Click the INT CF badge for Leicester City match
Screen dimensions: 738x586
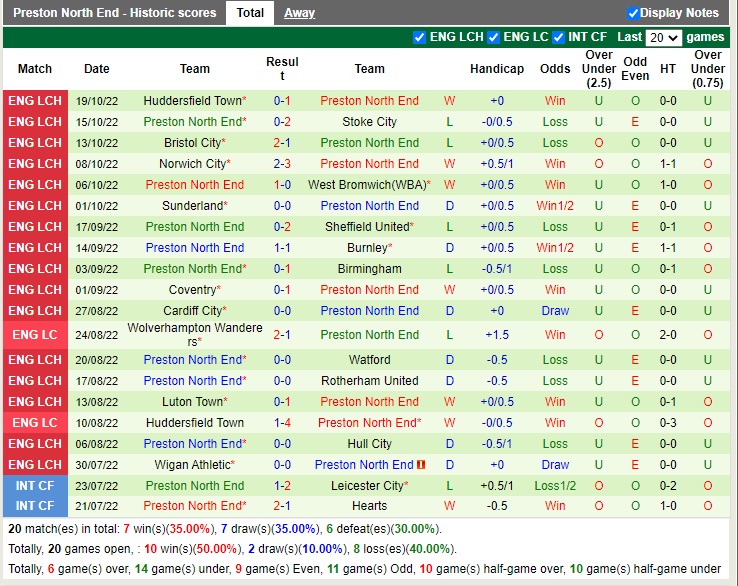tap(35, 486)
